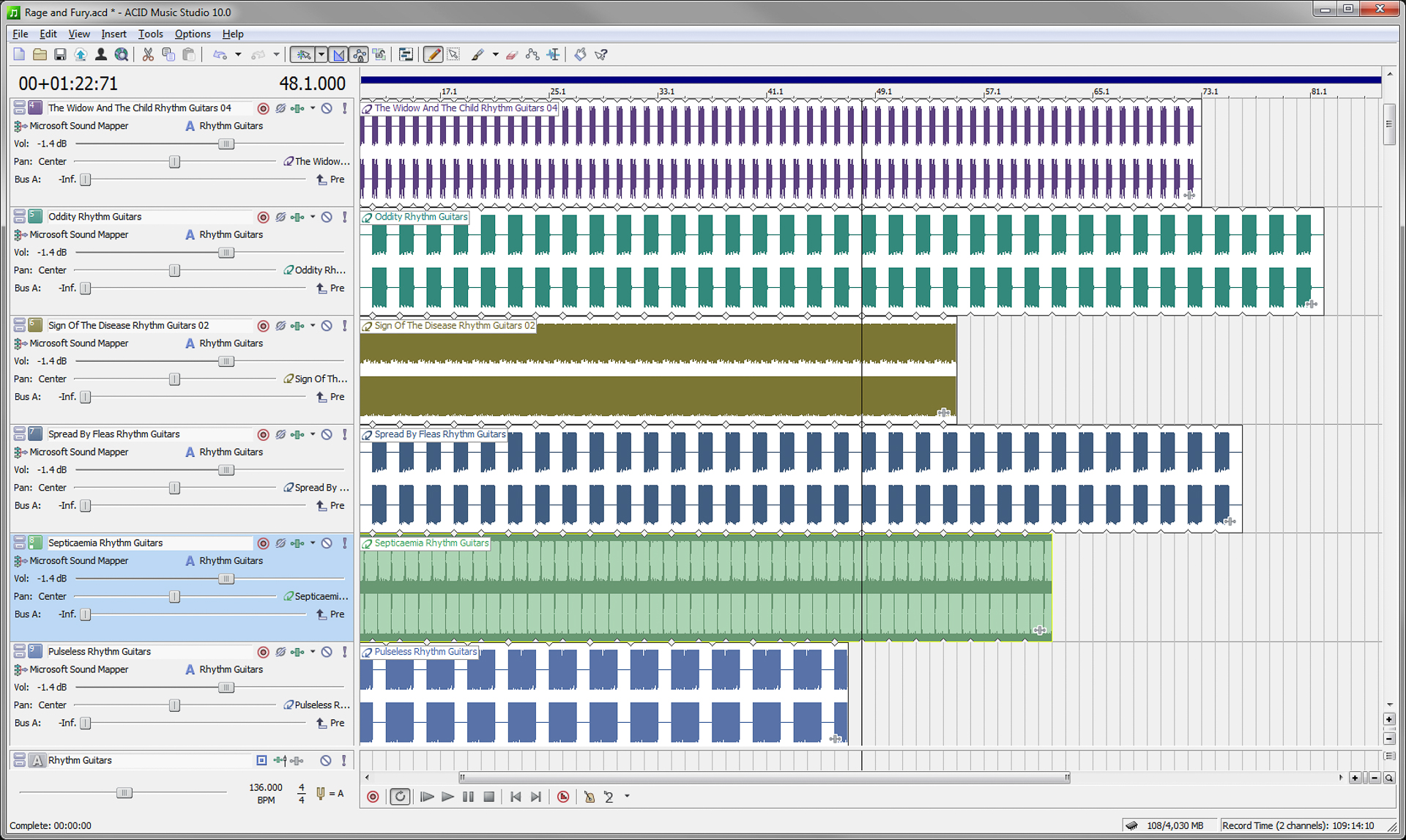1406x840 pixels.
Task: Open the Track FX for Oddity Rhythm Guitars
Action: click(x=298, y=217)
